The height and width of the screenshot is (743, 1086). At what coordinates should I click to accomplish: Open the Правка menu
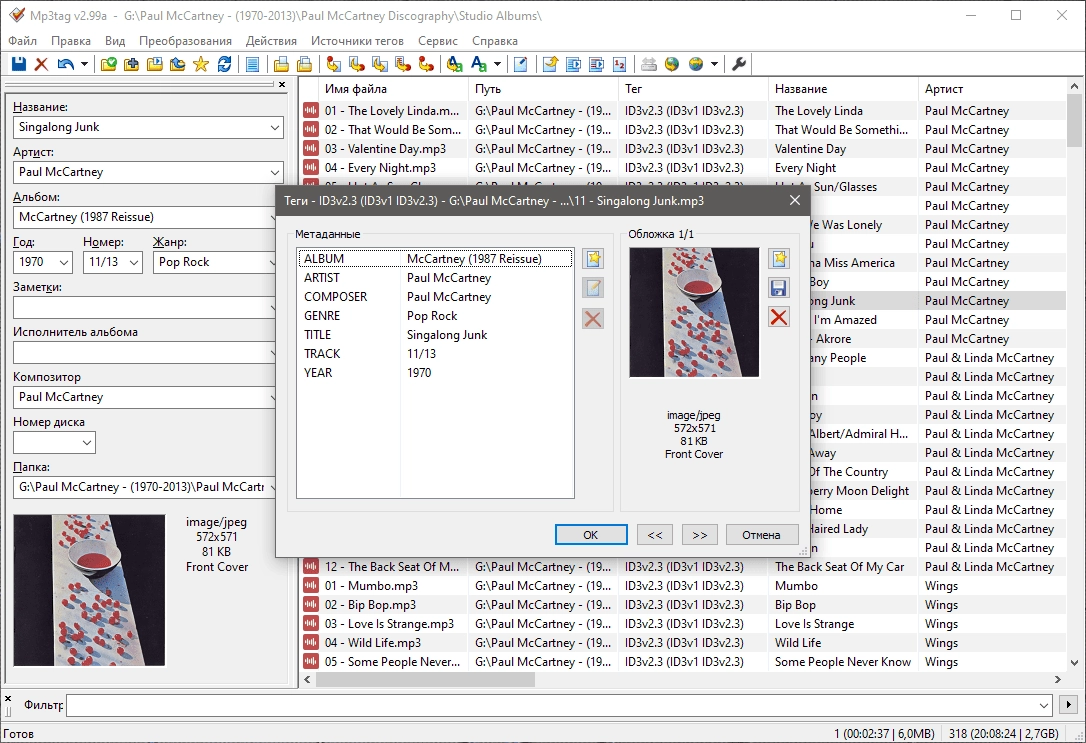(x=71, y=41)
